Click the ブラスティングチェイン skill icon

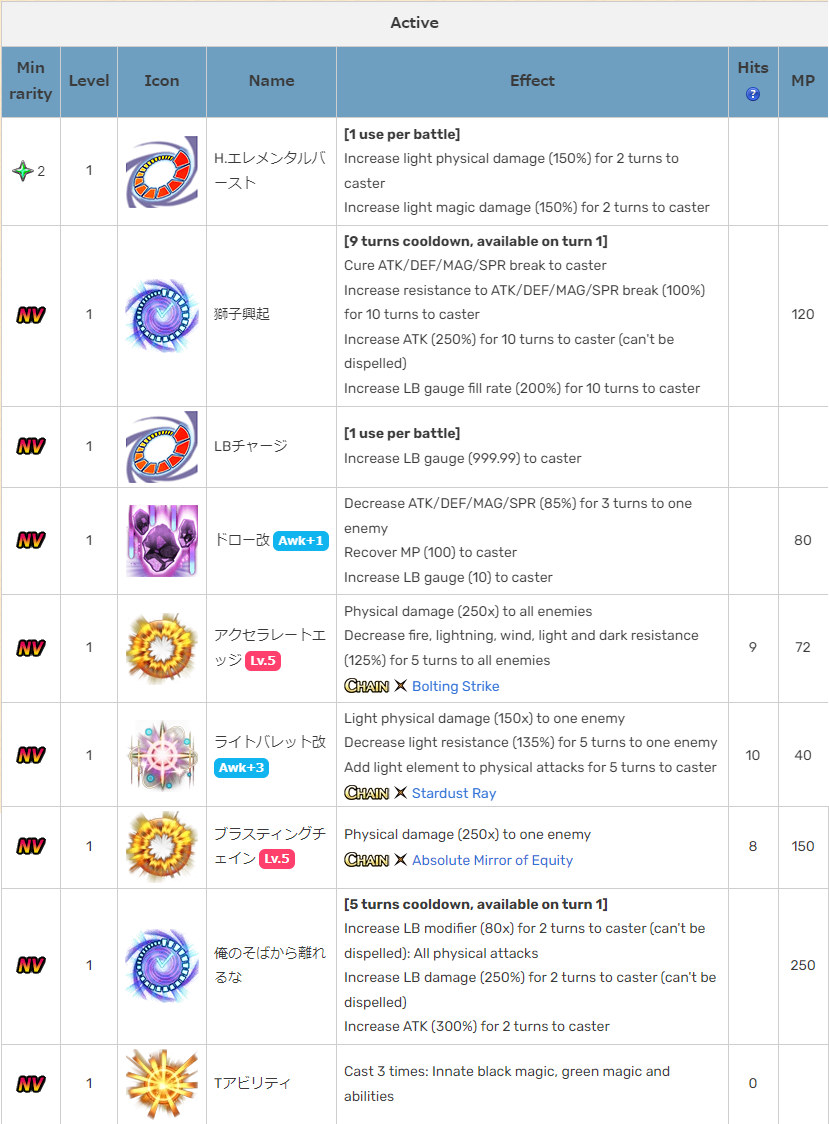[x=162, y=846]
